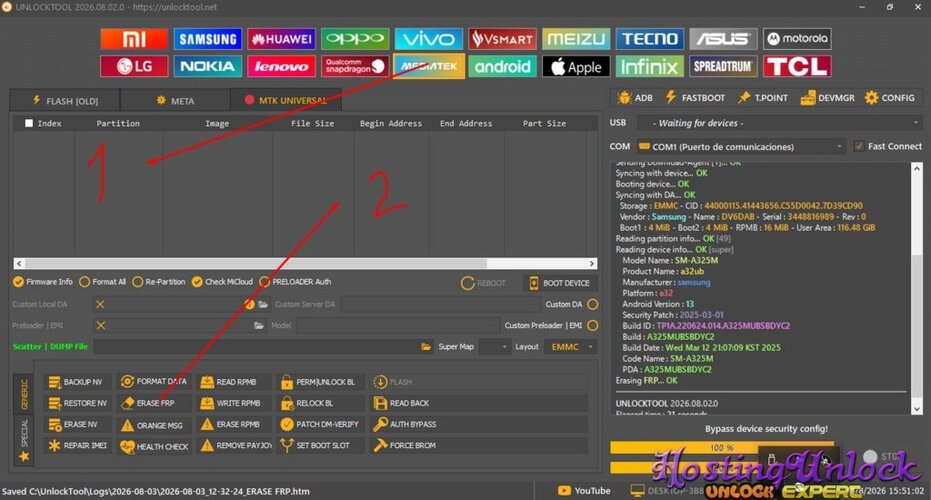Select the Apple brand logo

(576, 67)
